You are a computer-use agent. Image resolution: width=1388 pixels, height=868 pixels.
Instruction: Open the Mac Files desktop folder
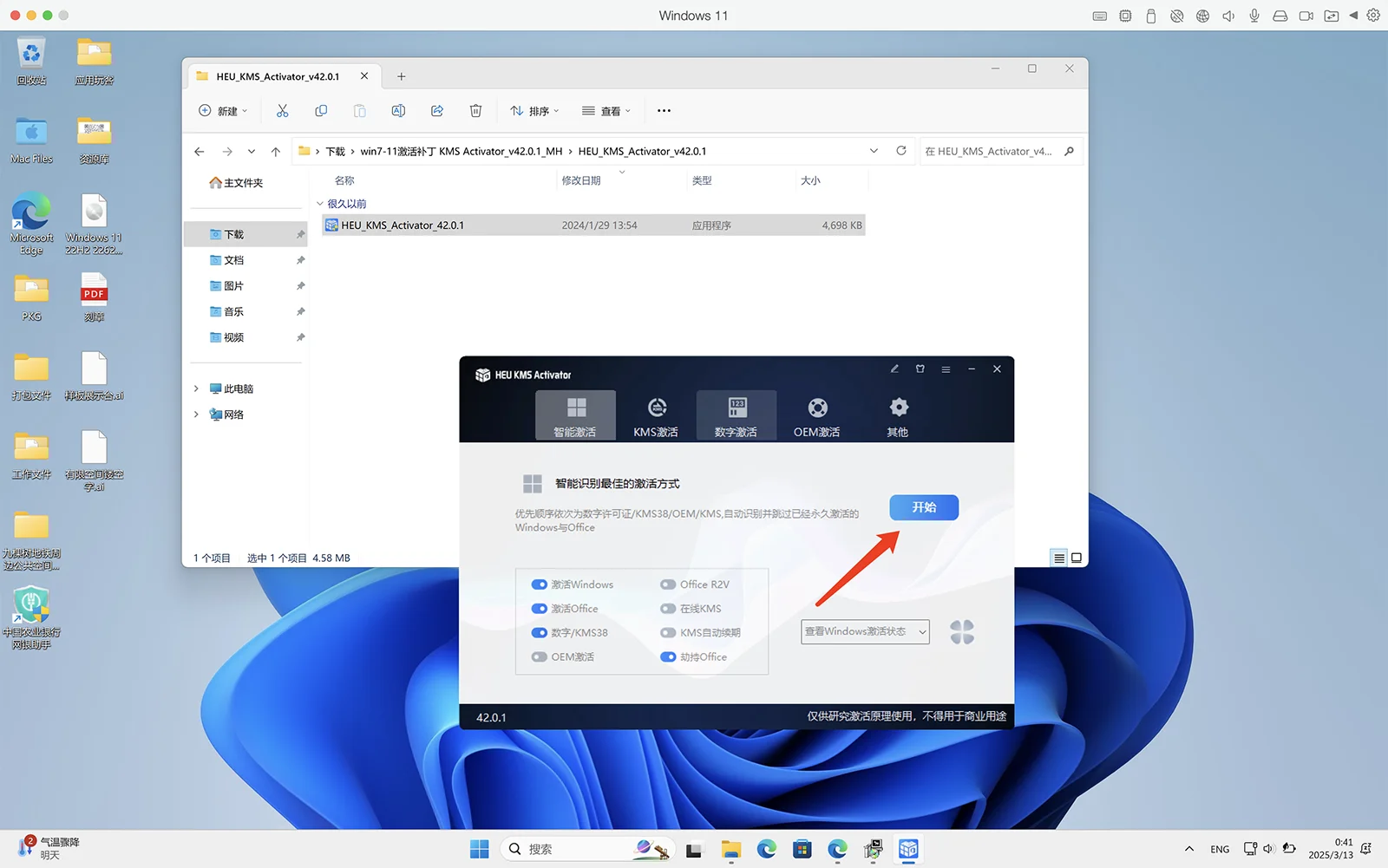pos(31,140)
